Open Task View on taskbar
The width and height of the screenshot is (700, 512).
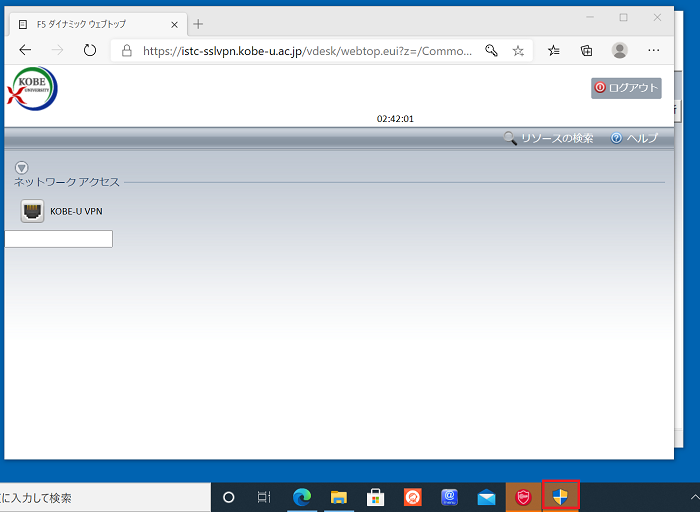[x=264, y=497]
